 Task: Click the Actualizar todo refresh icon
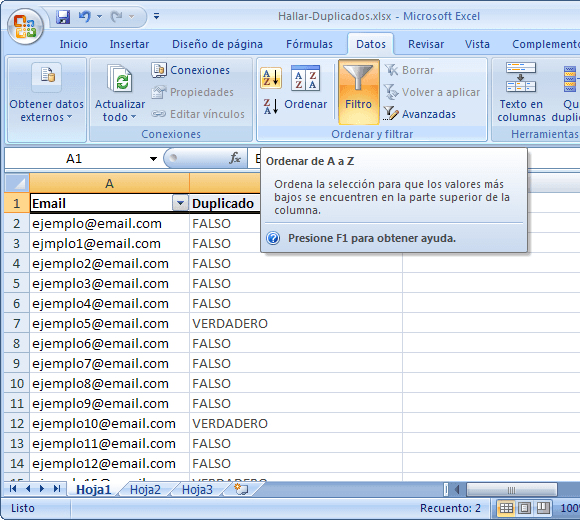pos(120,78)
